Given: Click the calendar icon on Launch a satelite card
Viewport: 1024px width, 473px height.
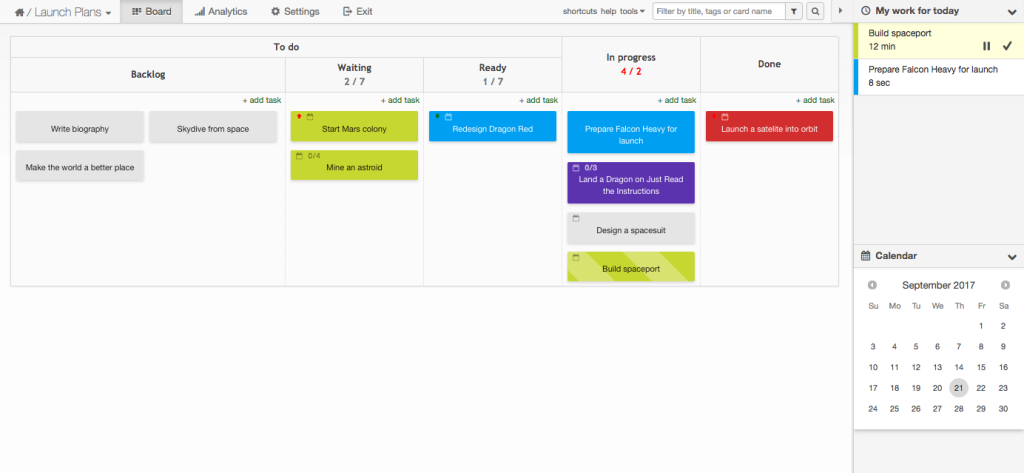Looking at the screenshot, I should 725,116.
